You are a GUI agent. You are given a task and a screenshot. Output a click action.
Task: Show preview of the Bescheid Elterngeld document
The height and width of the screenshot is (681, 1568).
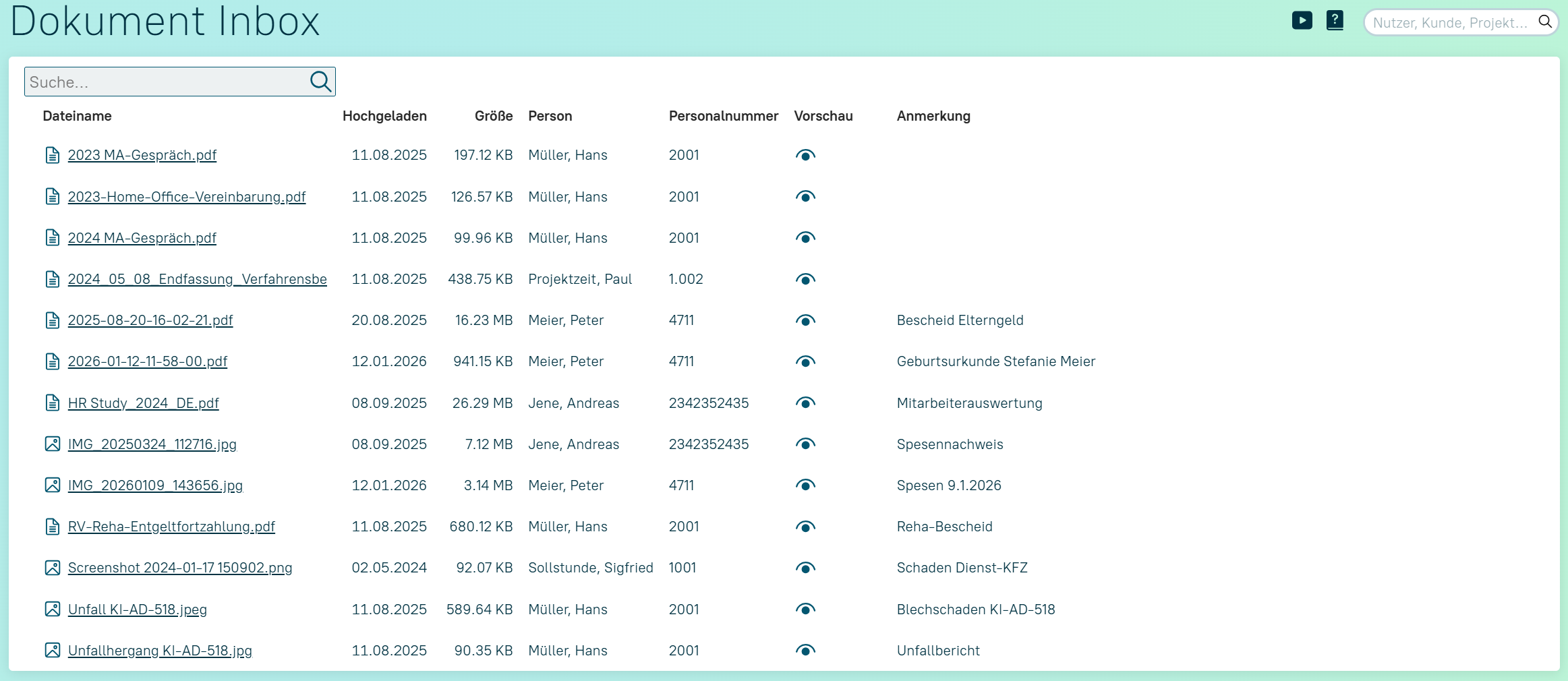(x=805, y=320)
